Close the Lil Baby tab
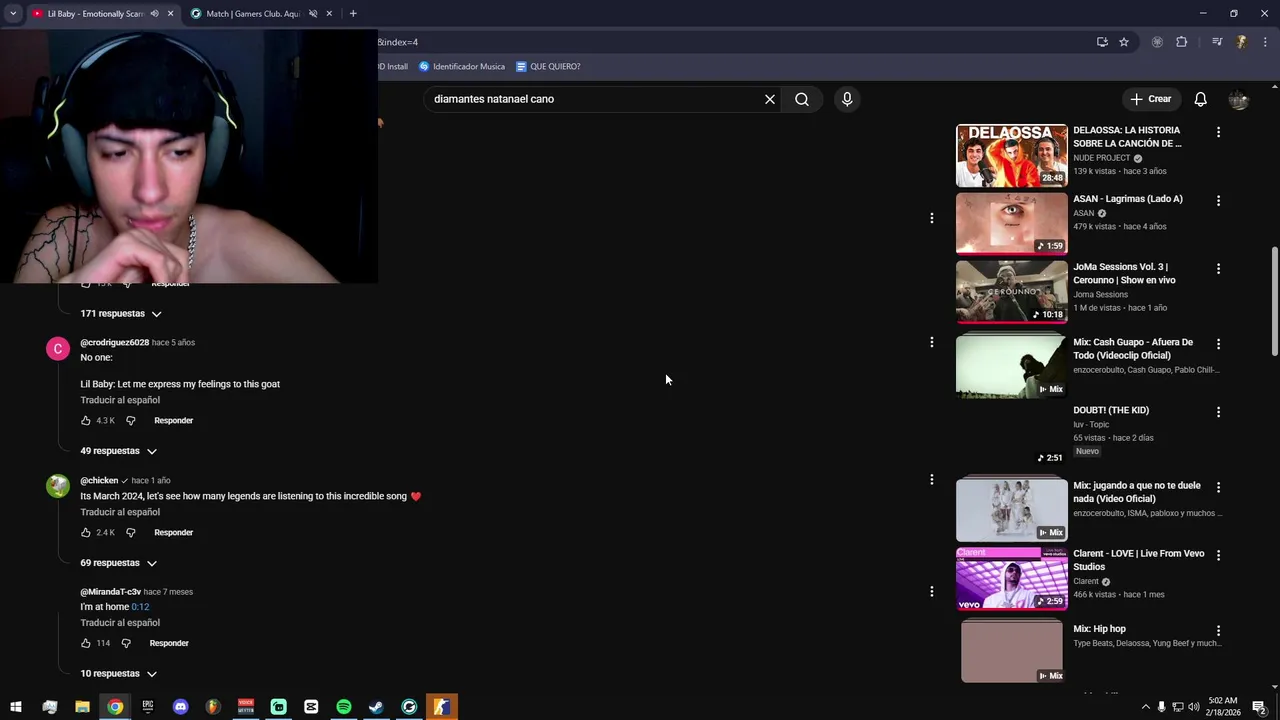Viewport: 1280px width, 720px height. pos(170,14)
